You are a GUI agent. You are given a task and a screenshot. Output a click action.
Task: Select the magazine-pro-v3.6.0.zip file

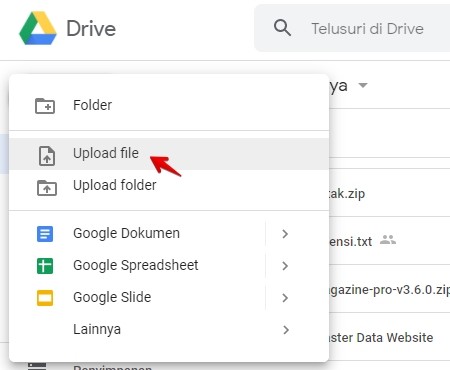coord(389,289)
